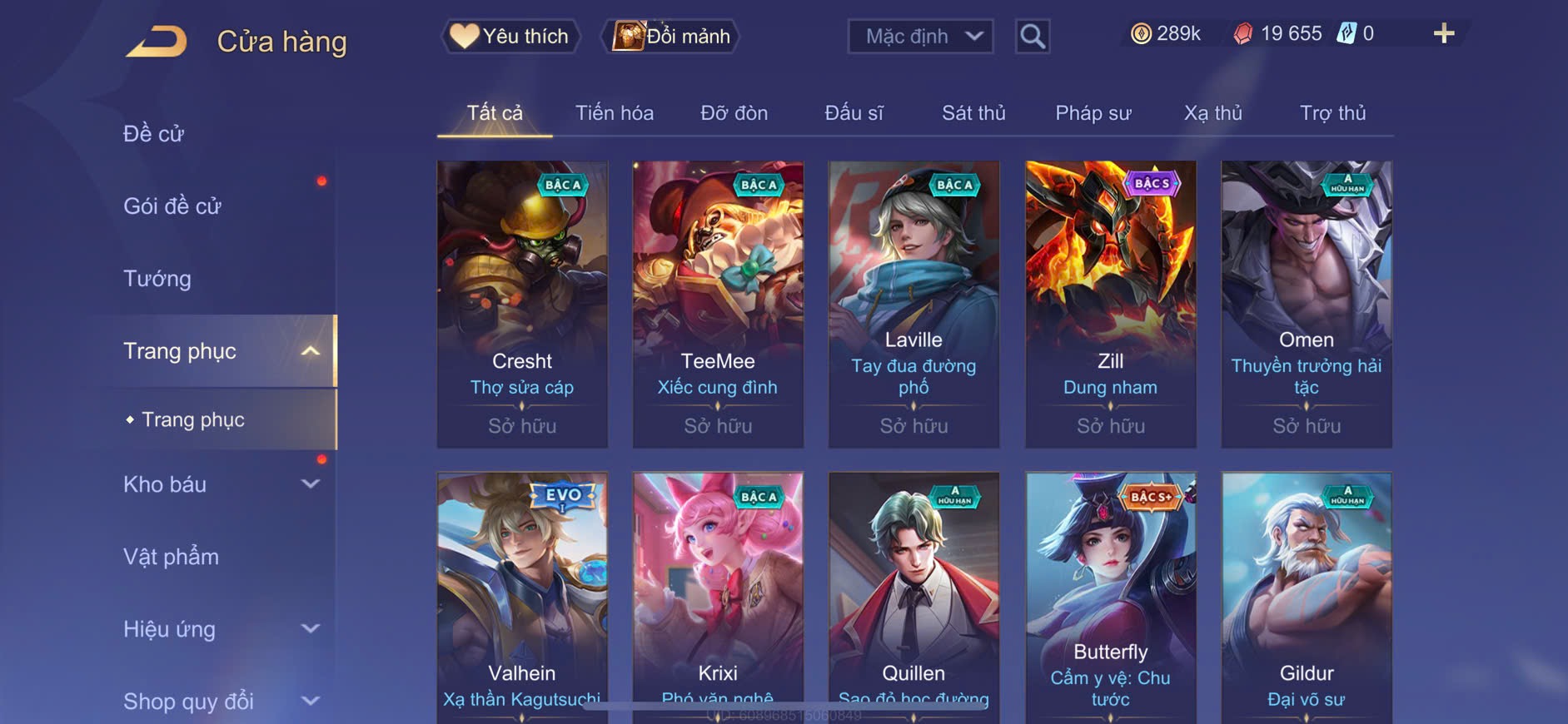Open Yêu thích heart favorites
The height and width of the screenshot is (724, 1568).
tap(510, 36)
